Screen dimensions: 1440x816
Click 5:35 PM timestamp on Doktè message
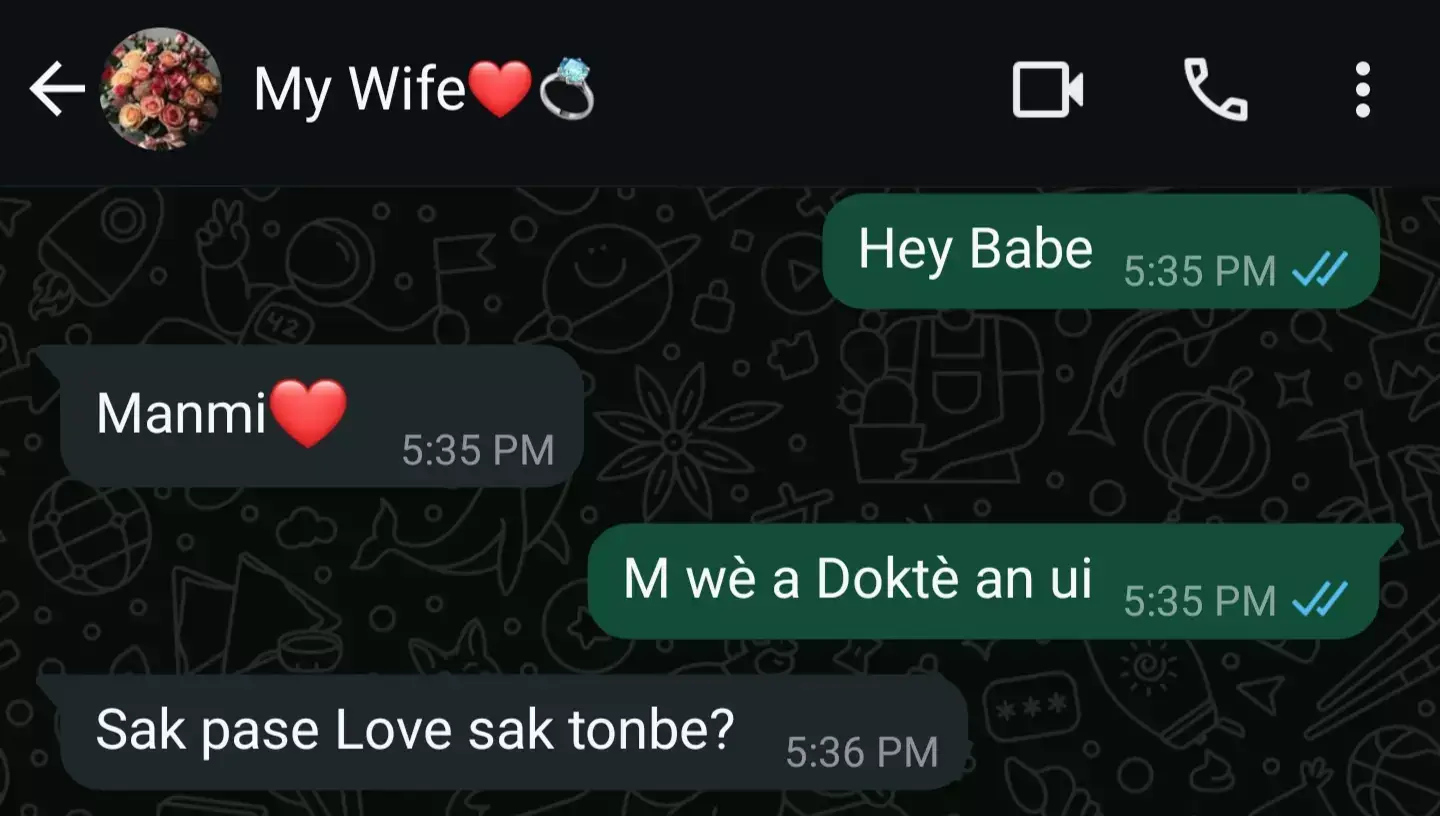(x=1200, y=601)
